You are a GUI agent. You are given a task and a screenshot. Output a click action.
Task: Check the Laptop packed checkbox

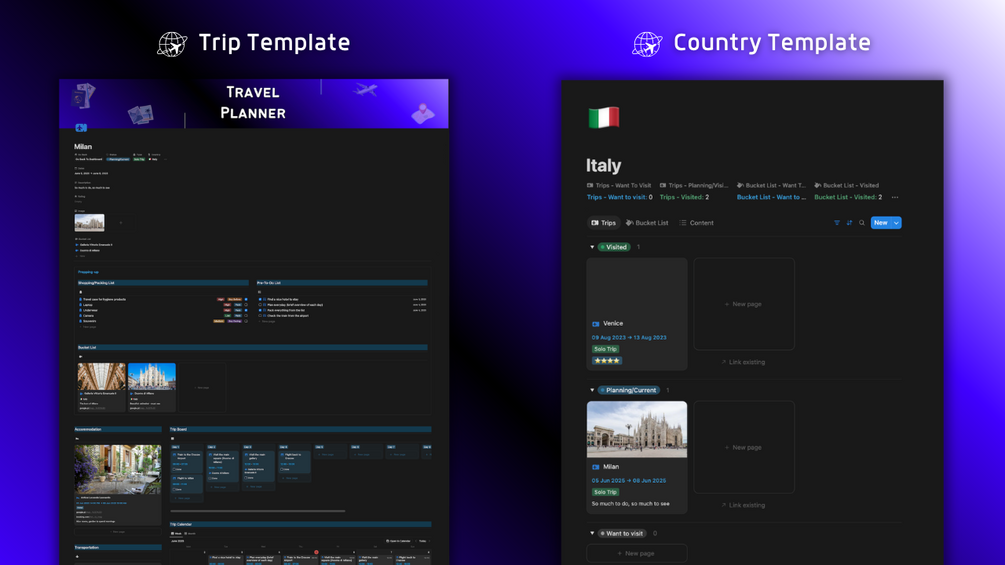tap(246, 305)
